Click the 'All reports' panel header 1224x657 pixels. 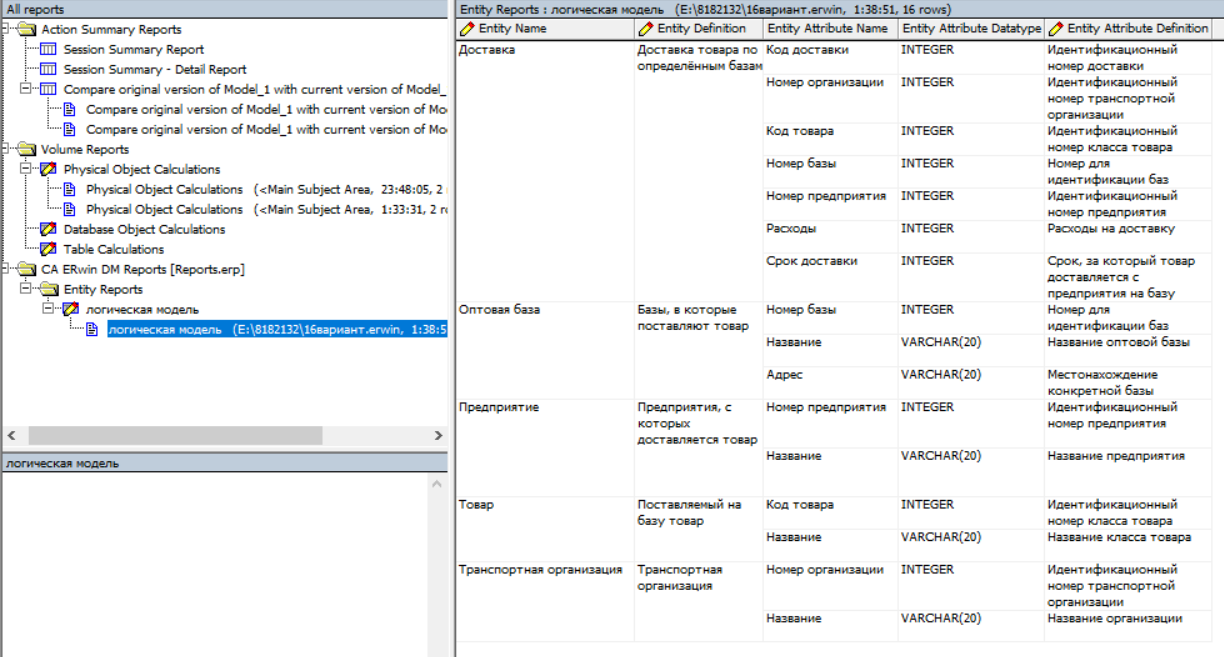pos(224,8)
